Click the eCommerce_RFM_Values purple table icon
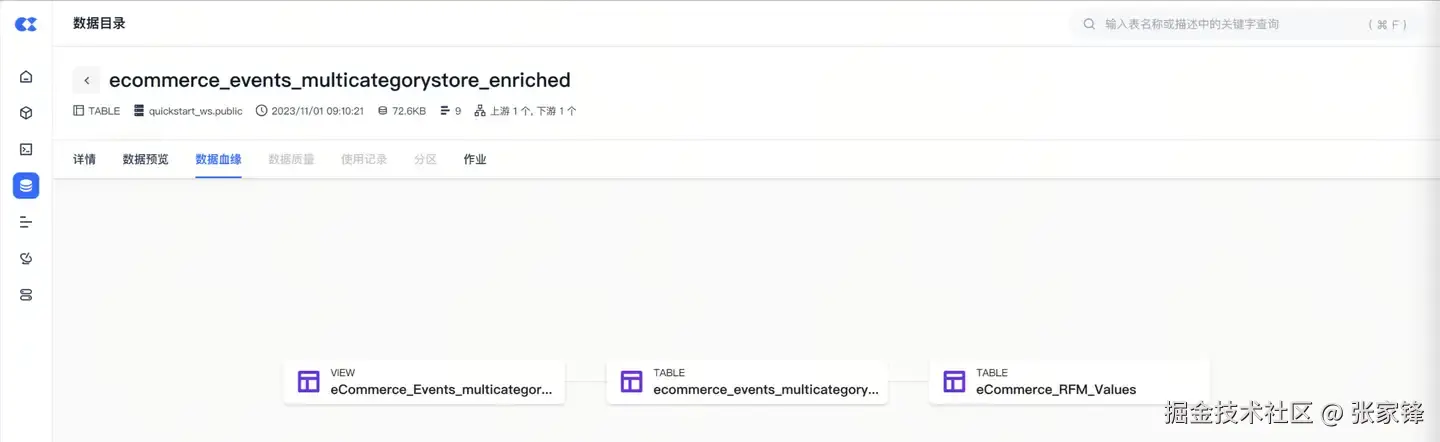This screenshot has width=1440, height=442. (x=954, y=382)
